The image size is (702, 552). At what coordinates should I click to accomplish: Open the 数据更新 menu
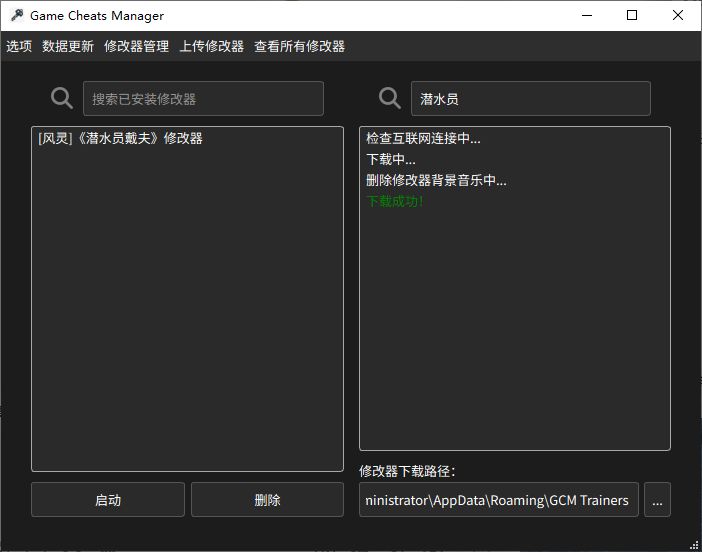[x=68, y=46]
